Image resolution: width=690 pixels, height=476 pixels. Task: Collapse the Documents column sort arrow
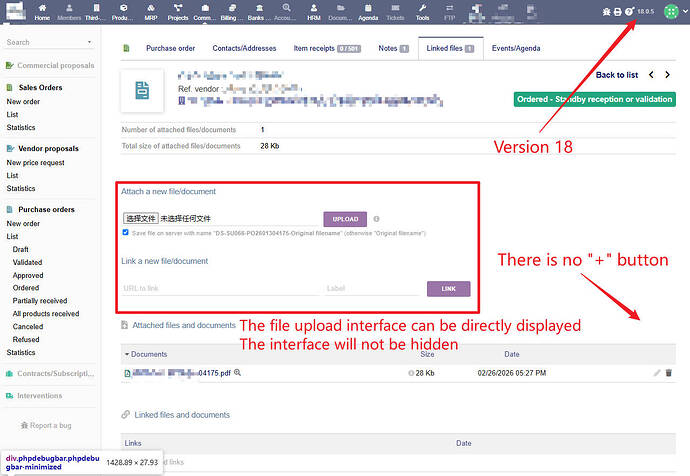pyautogui.click(x=127, y=354)
